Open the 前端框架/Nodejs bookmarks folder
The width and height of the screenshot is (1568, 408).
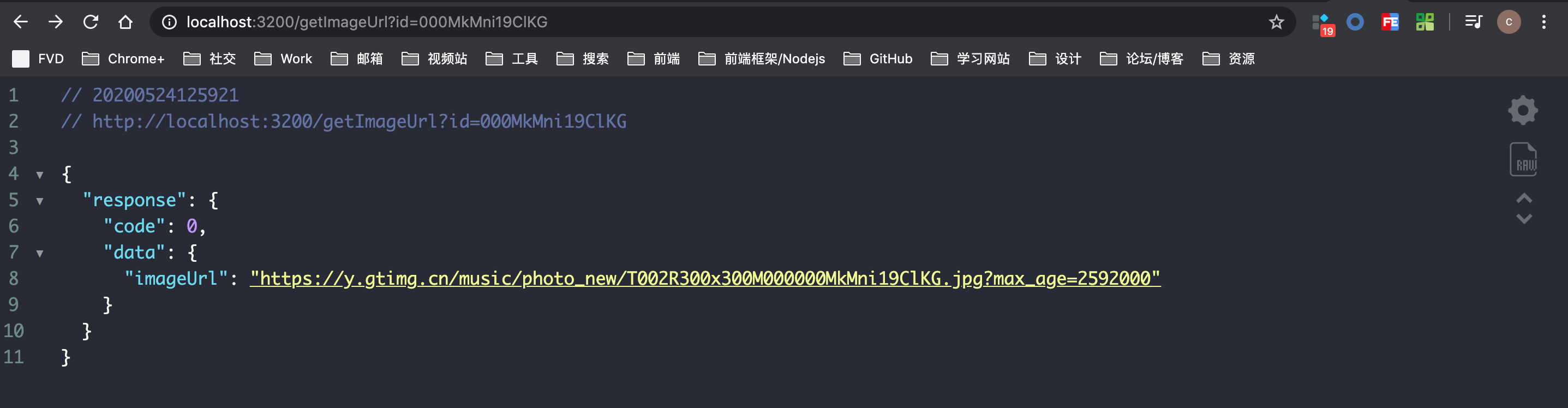click(762, 59)
